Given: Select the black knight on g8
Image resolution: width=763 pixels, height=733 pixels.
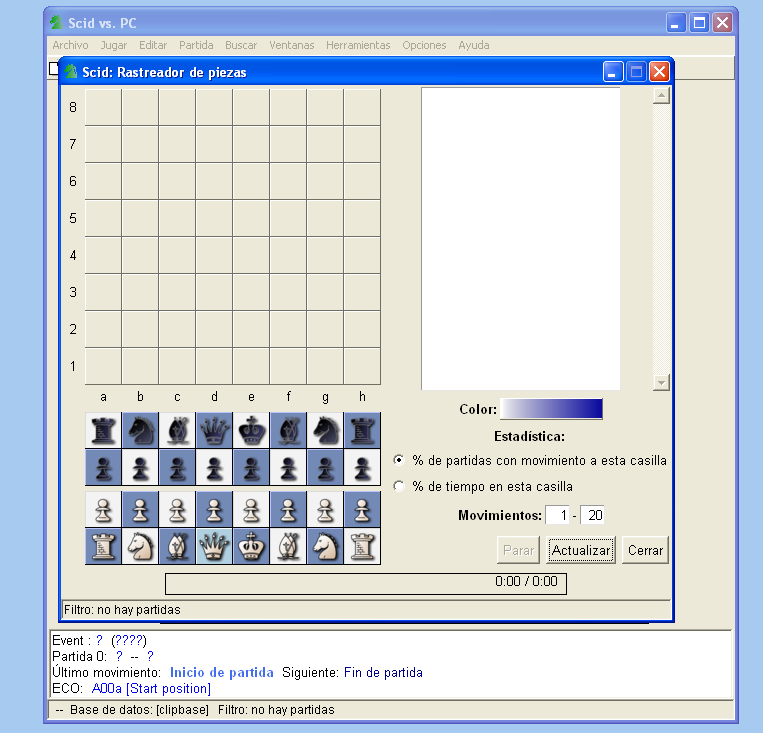Looking at the screenshot, I should pyautogui.click(x=325, y=430).
